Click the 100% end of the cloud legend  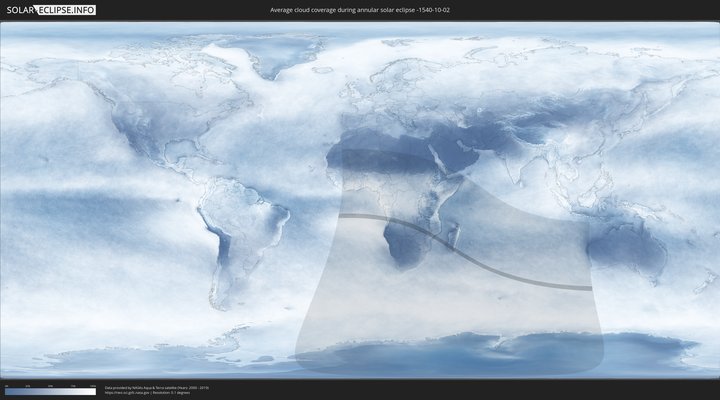pyautogui.click(x=94, y=391)
